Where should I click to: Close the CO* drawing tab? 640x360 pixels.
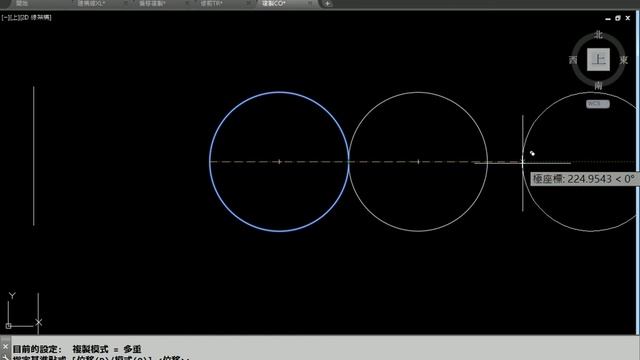tap(310, 3)
